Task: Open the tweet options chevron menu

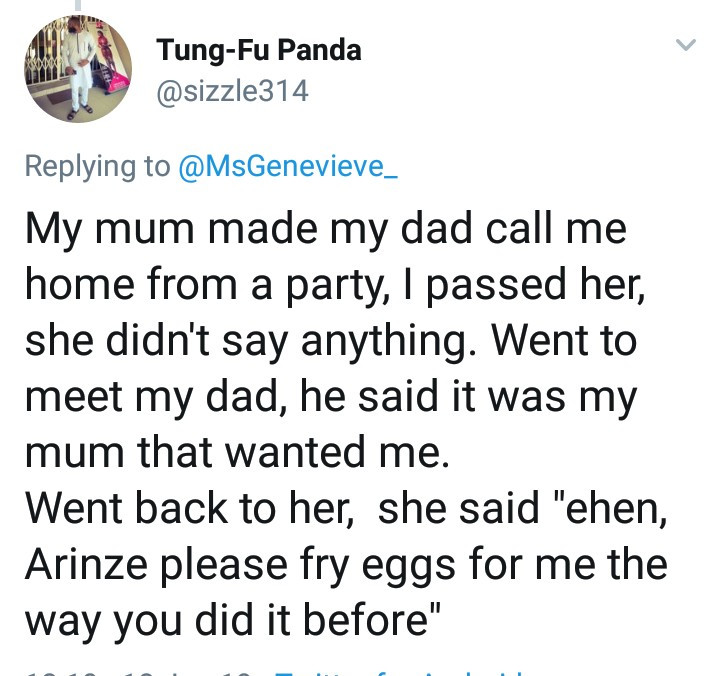Action: click(686, 45)
